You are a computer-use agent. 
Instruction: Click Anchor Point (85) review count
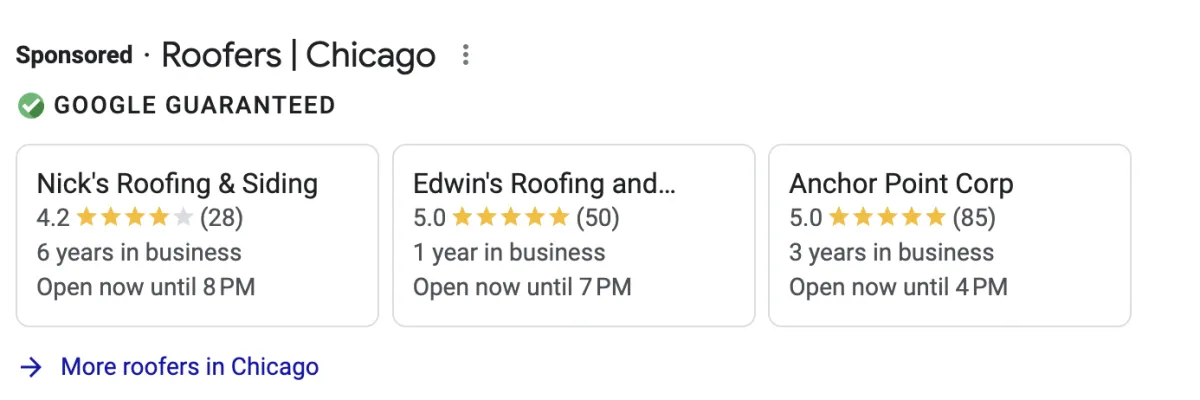[x=974, y=217]
